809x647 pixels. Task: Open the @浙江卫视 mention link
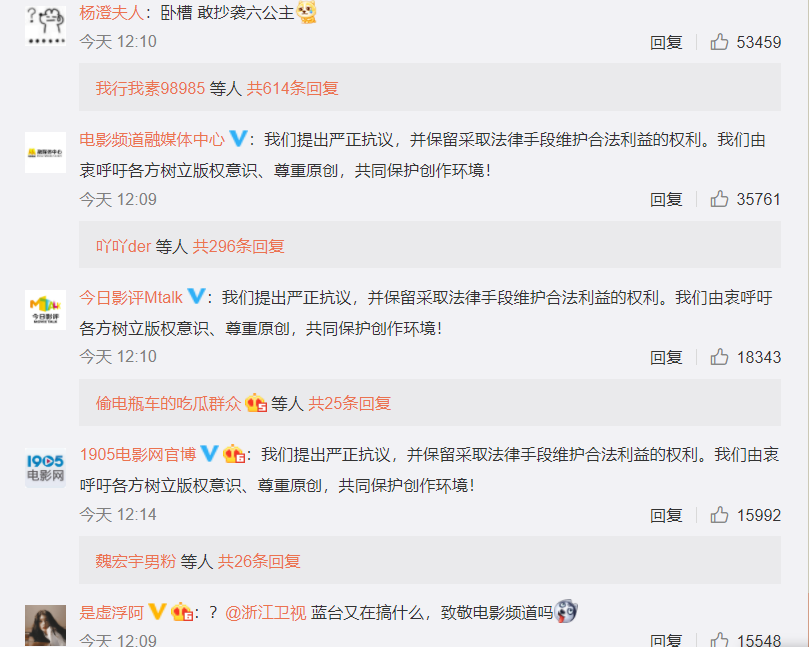(x=266, y=612)
